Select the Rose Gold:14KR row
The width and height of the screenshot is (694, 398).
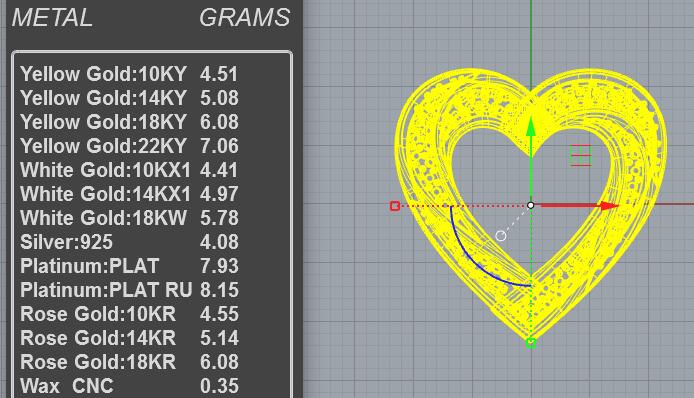coord(129,338)
